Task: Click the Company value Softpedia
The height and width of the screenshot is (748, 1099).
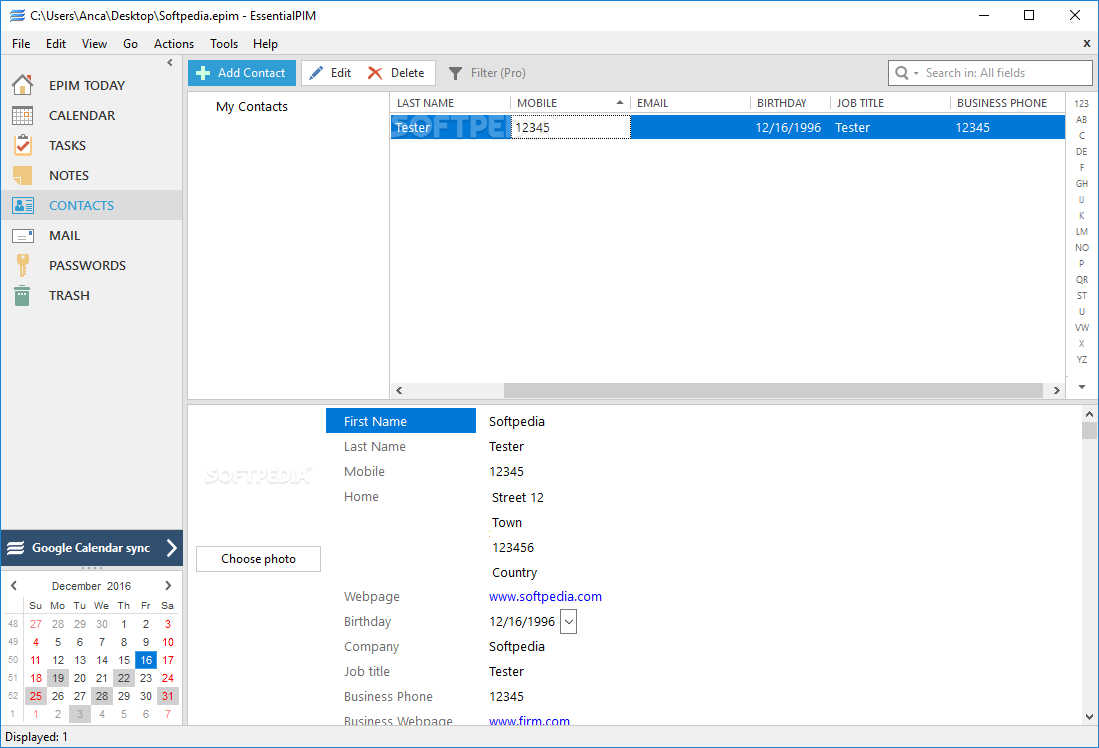Action: pyautogui.click(x=517, y=646)
